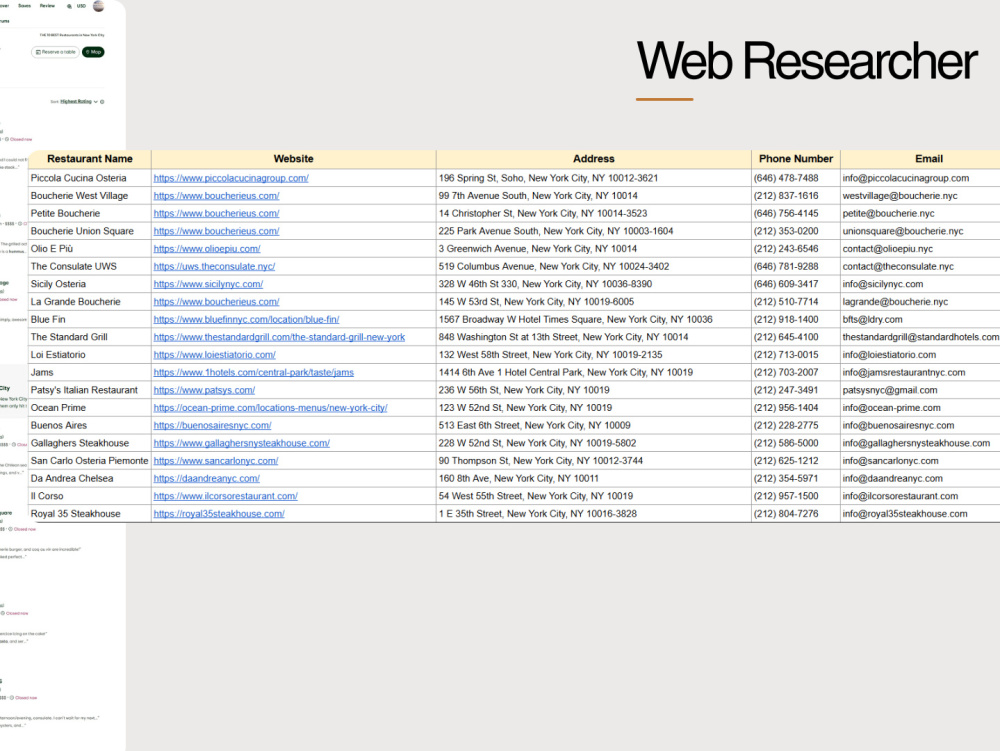Open the user profile avatar

pyautogui.click(x=98, y=6)
